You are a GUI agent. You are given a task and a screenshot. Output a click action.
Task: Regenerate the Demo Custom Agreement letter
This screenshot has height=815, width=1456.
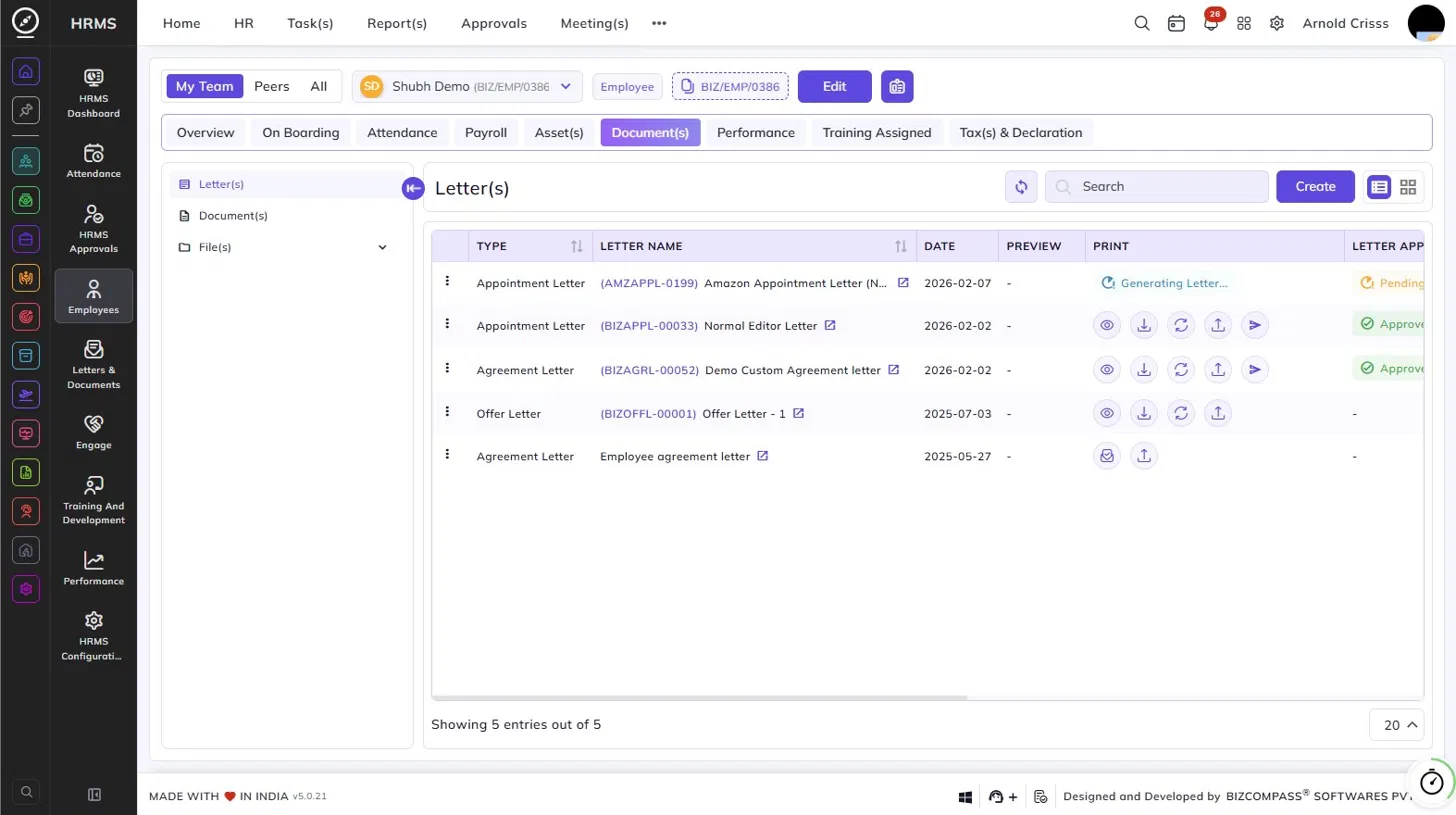pyautogui.click(x=1181, y=369)
